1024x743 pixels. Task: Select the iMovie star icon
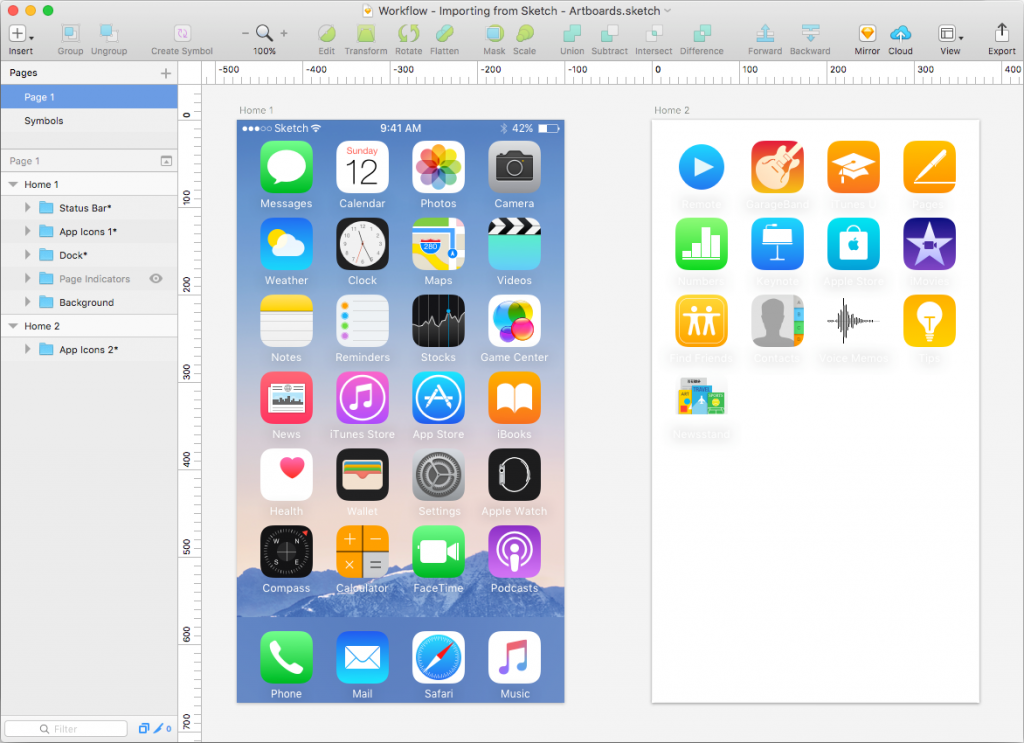929,244
